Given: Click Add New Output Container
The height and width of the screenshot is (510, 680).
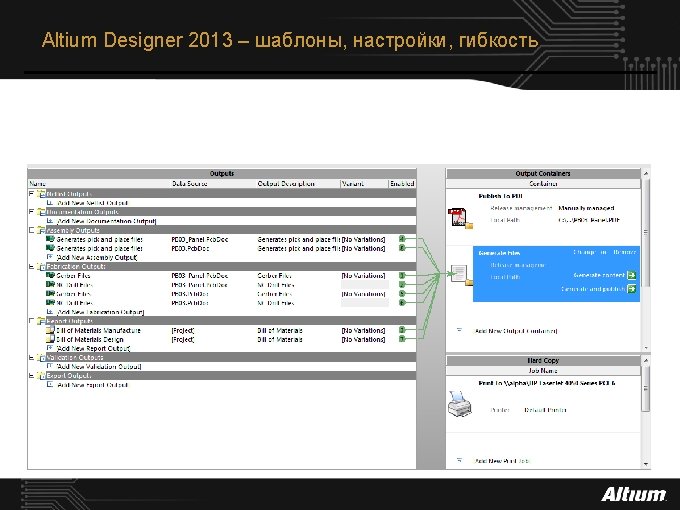Looking at the screenshot, I should click(x=516, y=331).
